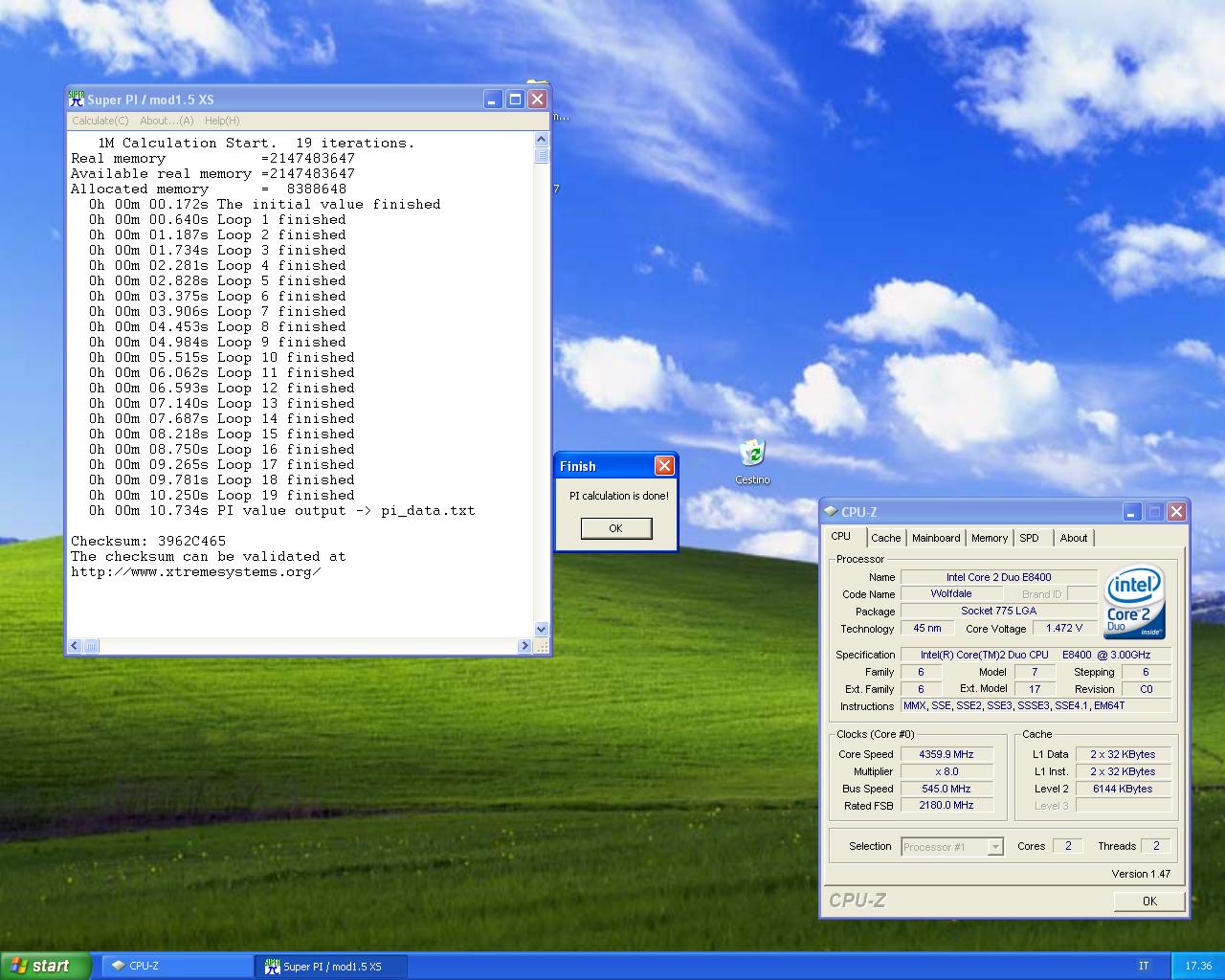The height and width of the screenshot is (980, 1225).
Task: Click the Super PI horizontal scroll left arrow
Action: pos(75,646)
